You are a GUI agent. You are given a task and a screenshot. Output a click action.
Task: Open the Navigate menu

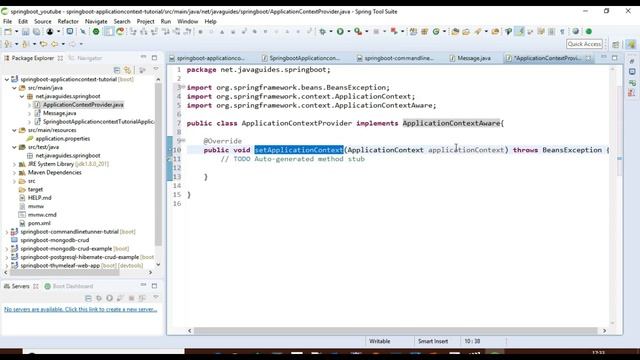tap(96, 21)
